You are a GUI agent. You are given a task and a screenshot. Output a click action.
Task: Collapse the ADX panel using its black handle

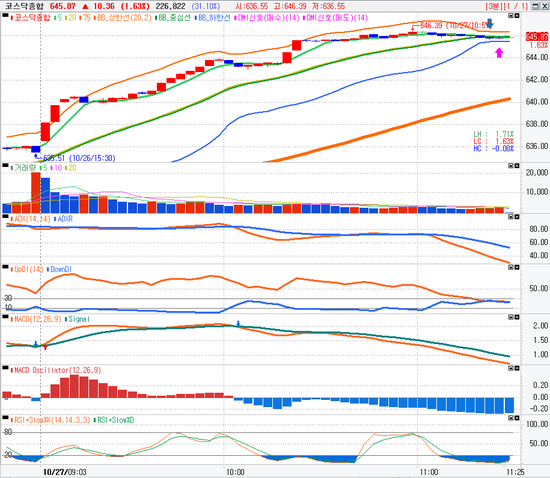click(5, 217)
